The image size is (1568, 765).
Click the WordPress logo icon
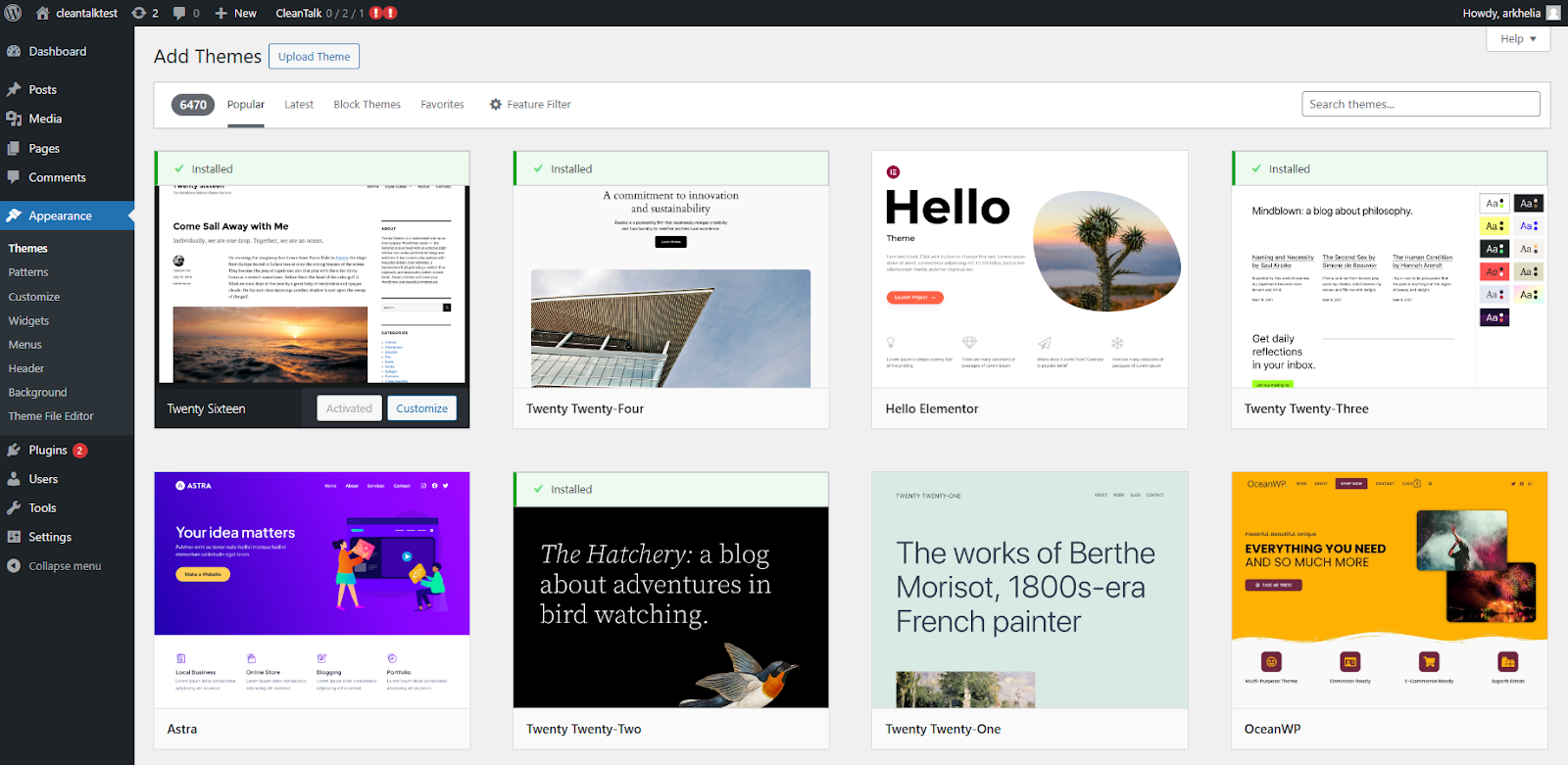(x=14, y=13)
